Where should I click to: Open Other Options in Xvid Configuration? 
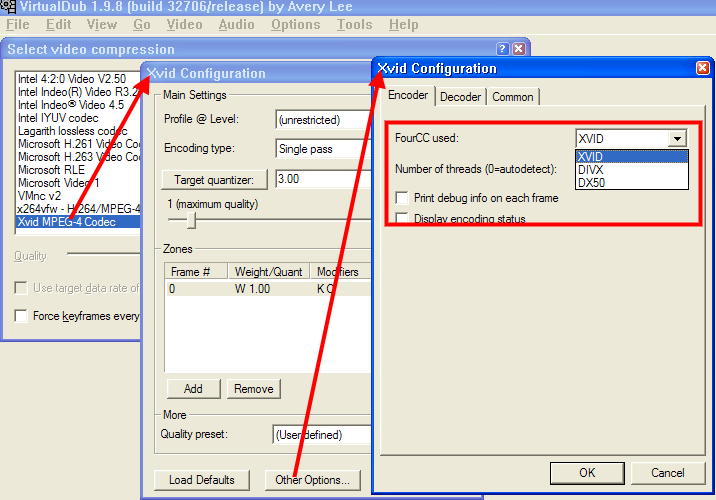(312, 480)
